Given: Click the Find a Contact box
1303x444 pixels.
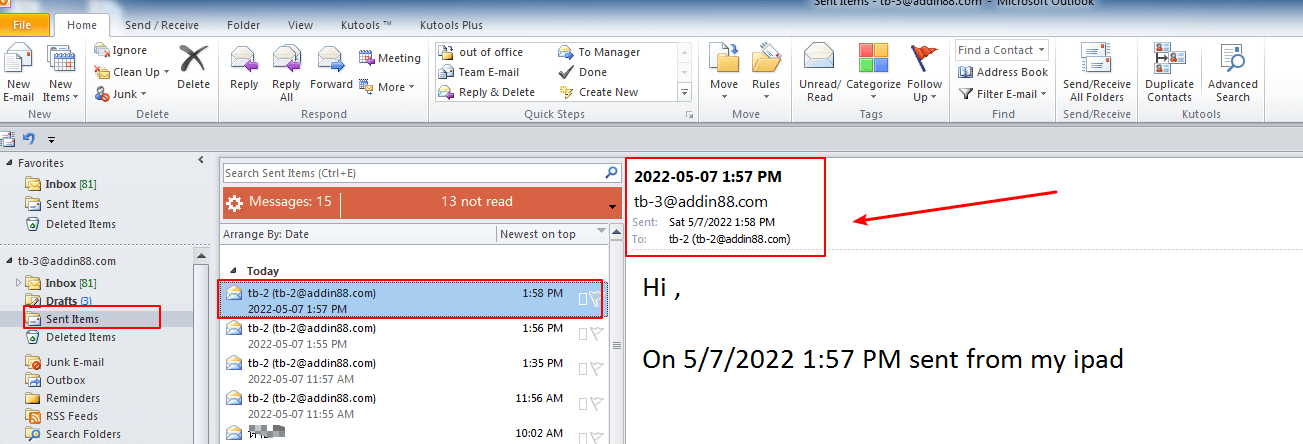Looking at the screenshot, I should [1001, 50].
